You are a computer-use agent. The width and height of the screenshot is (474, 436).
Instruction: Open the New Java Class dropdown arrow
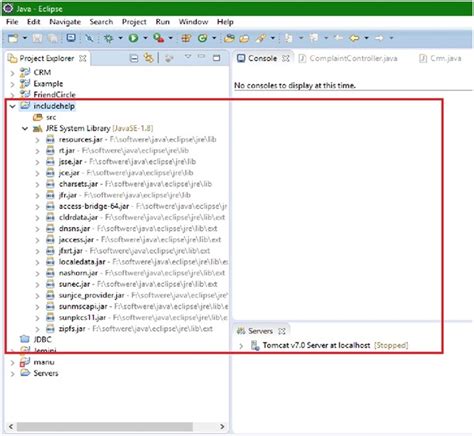click(214, 38)
